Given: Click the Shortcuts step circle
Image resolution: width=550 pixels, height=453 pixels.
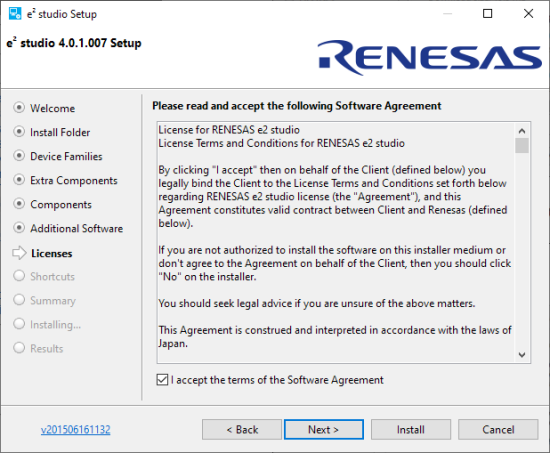Looking at the screenshot, I should [x=19, y=276].
